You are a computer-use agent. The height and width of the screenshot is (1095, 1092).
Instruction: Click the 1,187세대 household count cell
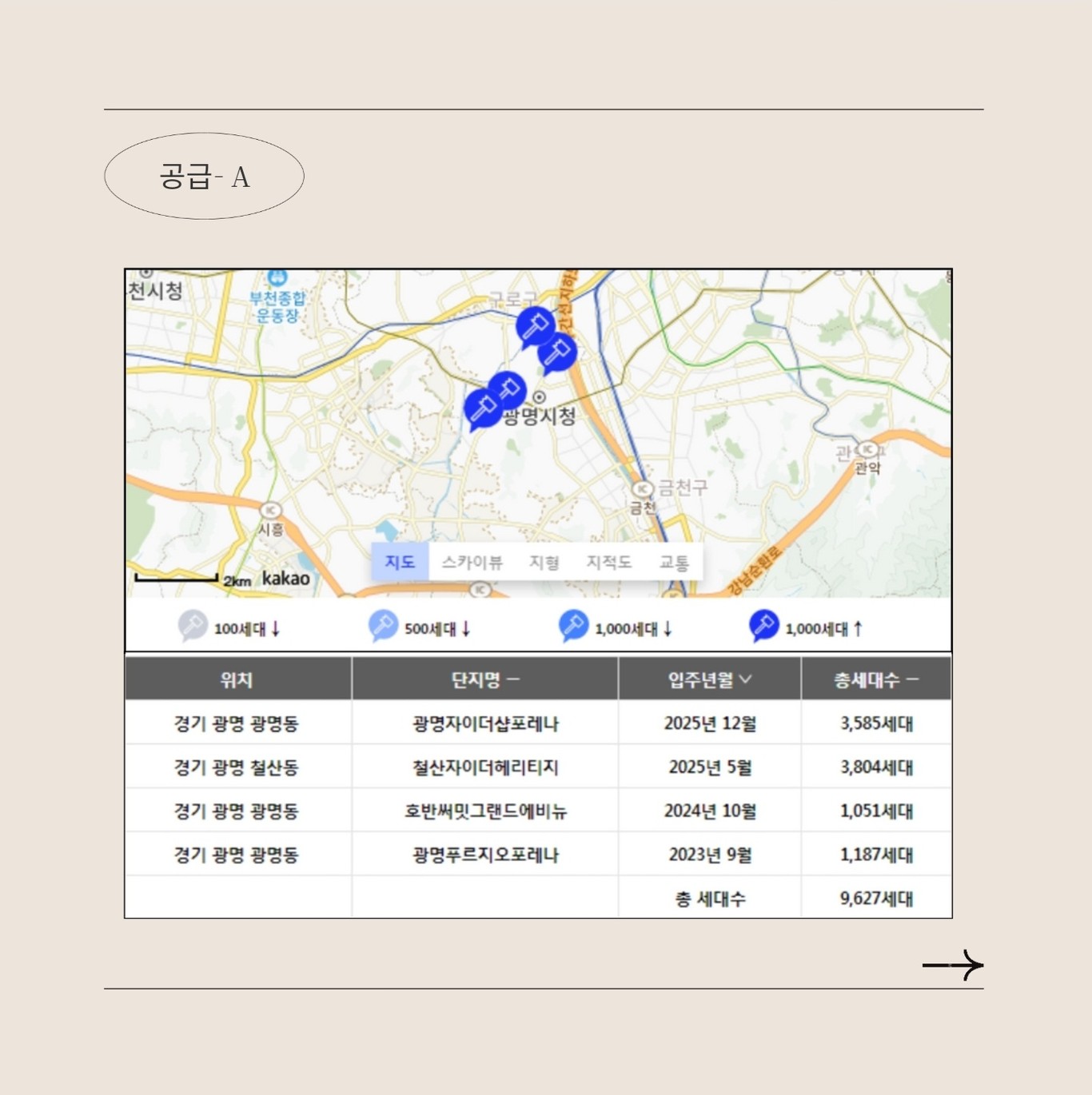(876, 854)
